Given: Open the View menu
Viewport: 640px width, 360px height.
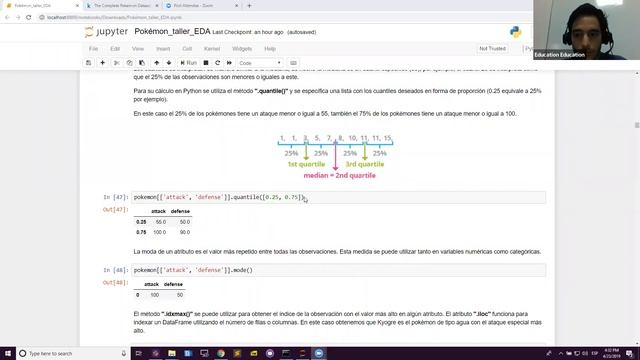Looking at the screenshot, I should 138,49.
